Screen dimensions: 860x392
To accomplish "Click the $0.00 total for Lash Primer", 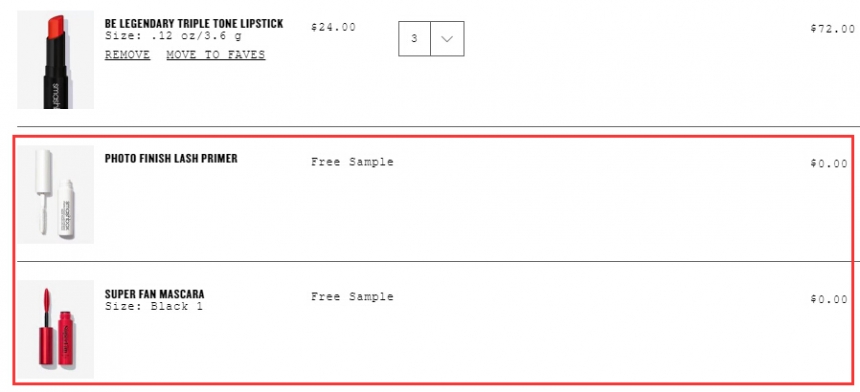I will click(829, 163).
